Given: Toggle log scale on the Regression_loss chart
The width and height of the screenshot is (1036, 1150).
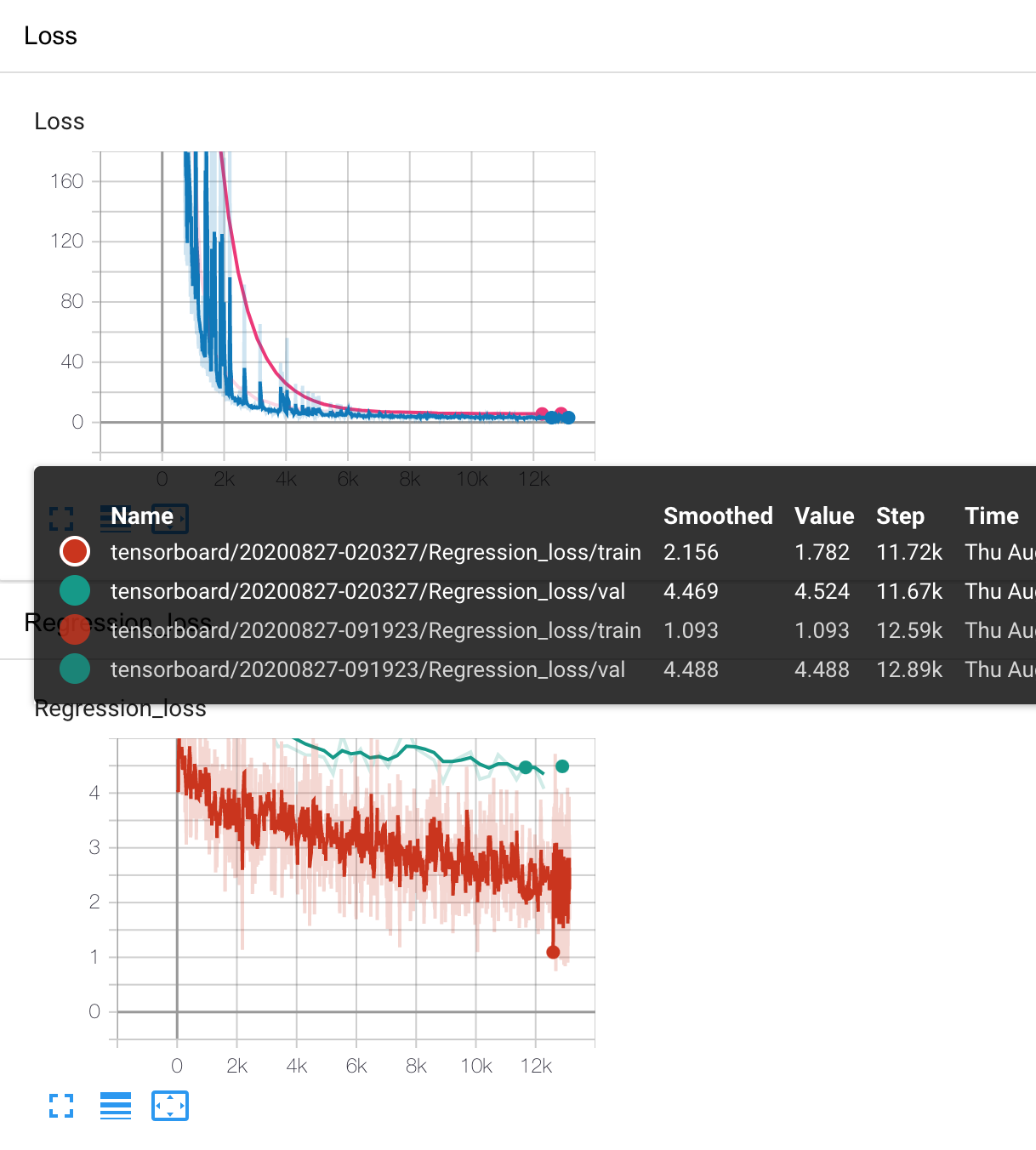Looking at the screenshot, I should click(x=116, y=1106).
